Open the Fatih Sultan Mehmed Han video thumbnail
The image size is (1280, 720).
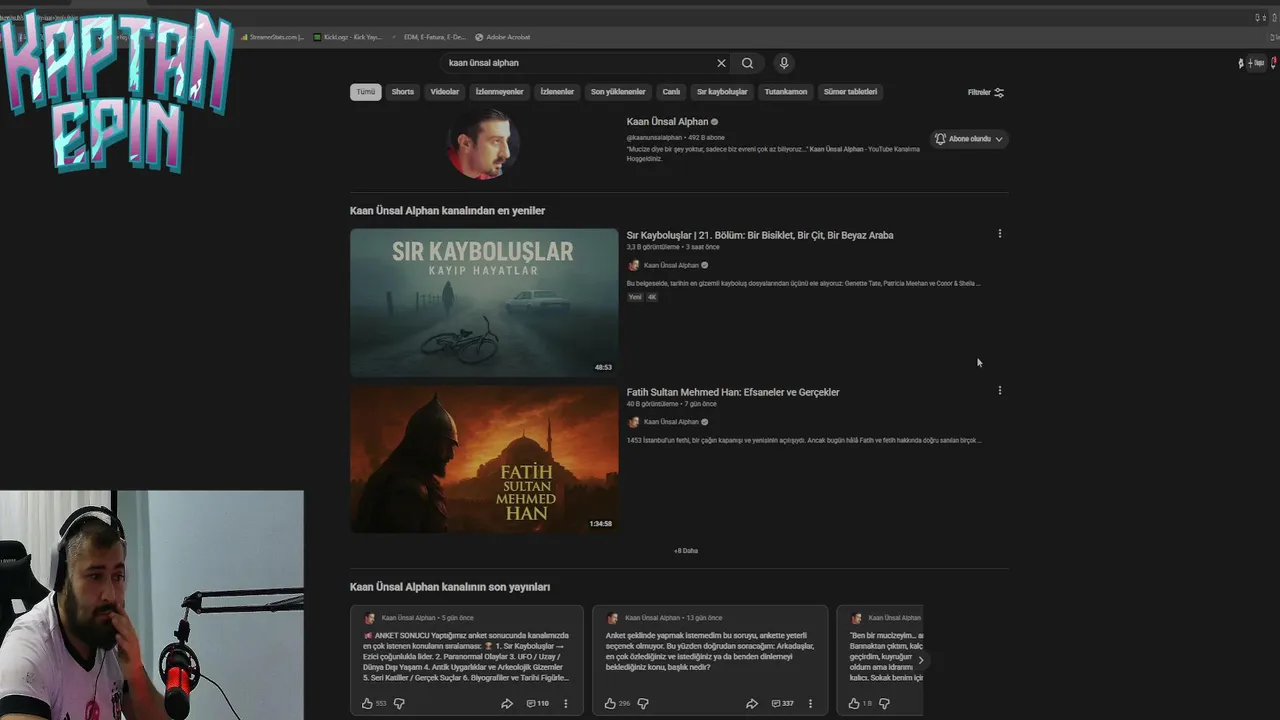(x=484, y=460)
